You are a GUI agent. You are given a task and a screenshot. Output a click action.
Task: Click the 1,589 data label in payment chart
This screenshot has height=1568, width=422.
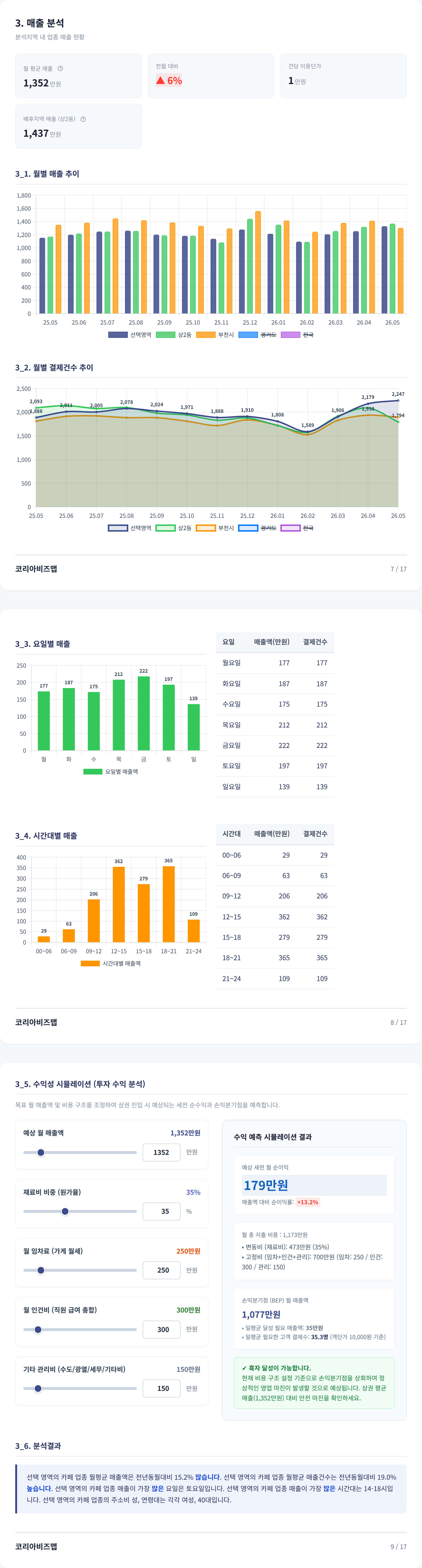coord(307,425)
